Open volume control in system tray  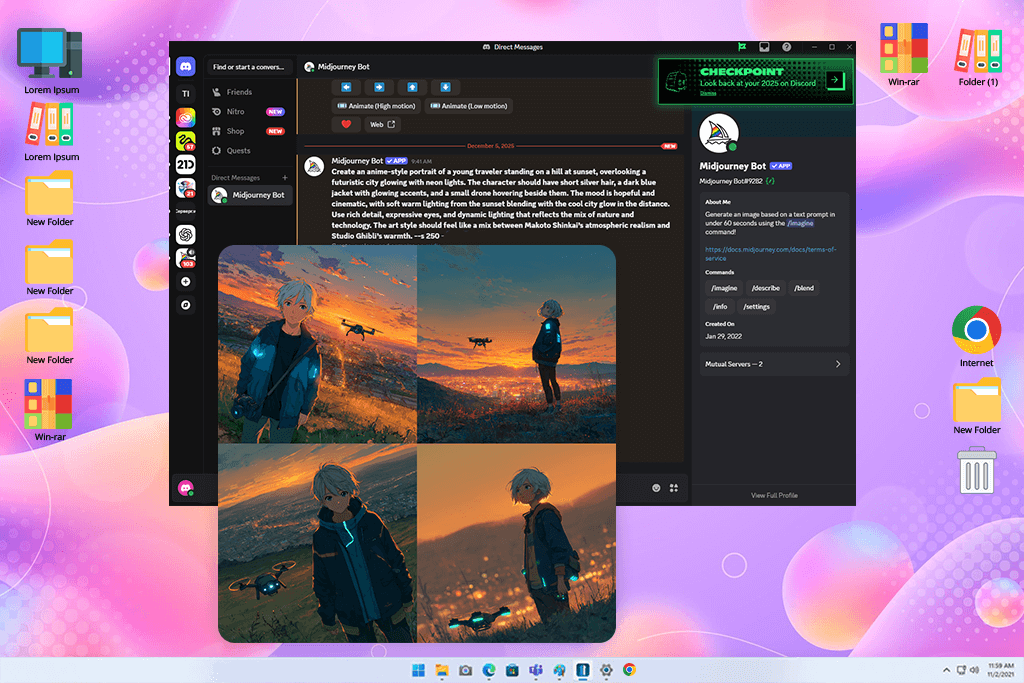(974, 670)
